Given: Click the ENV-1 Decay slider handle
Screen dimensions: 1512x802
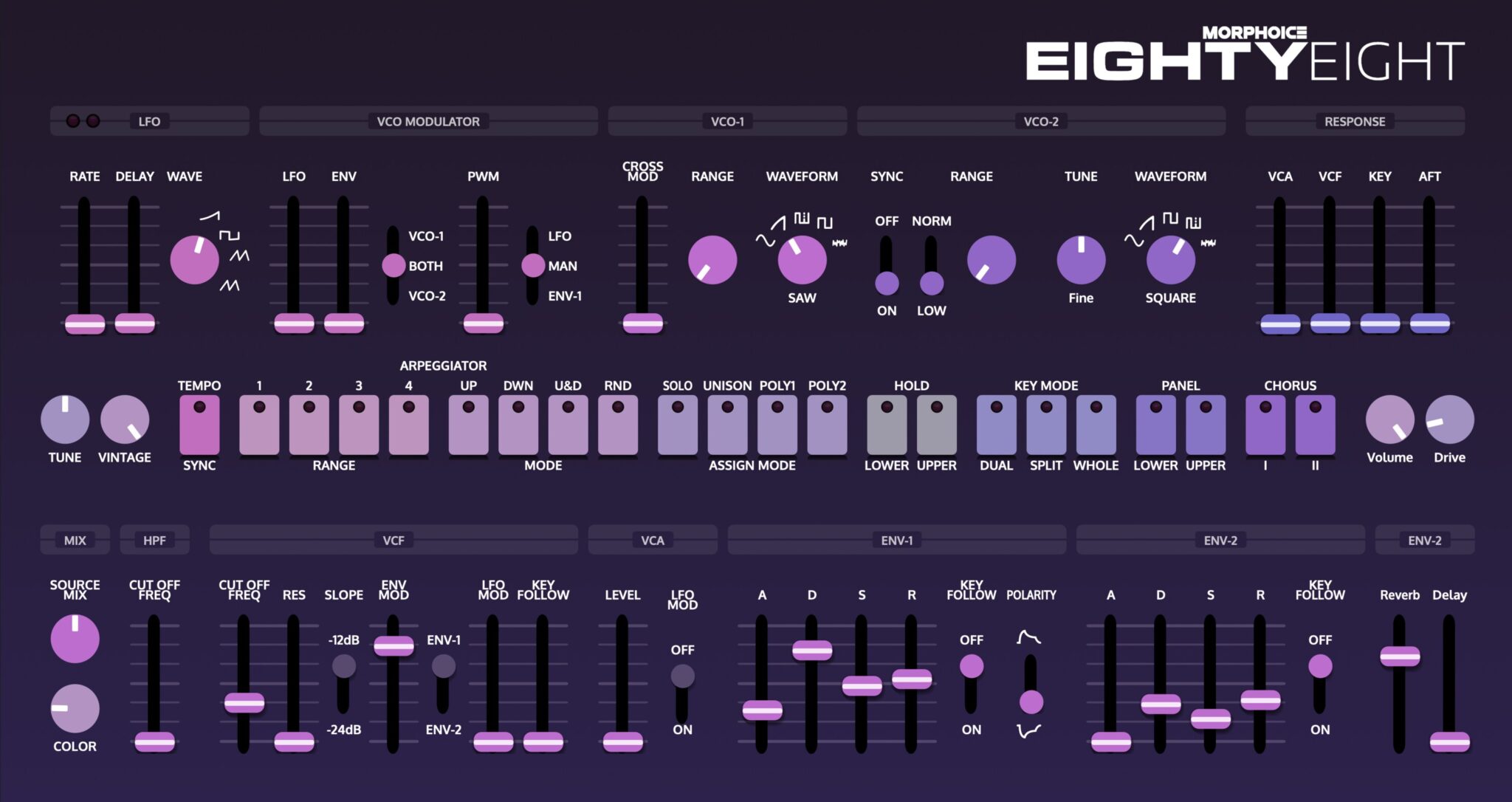Looking at the screenshot, I should (x=812, y=650).
